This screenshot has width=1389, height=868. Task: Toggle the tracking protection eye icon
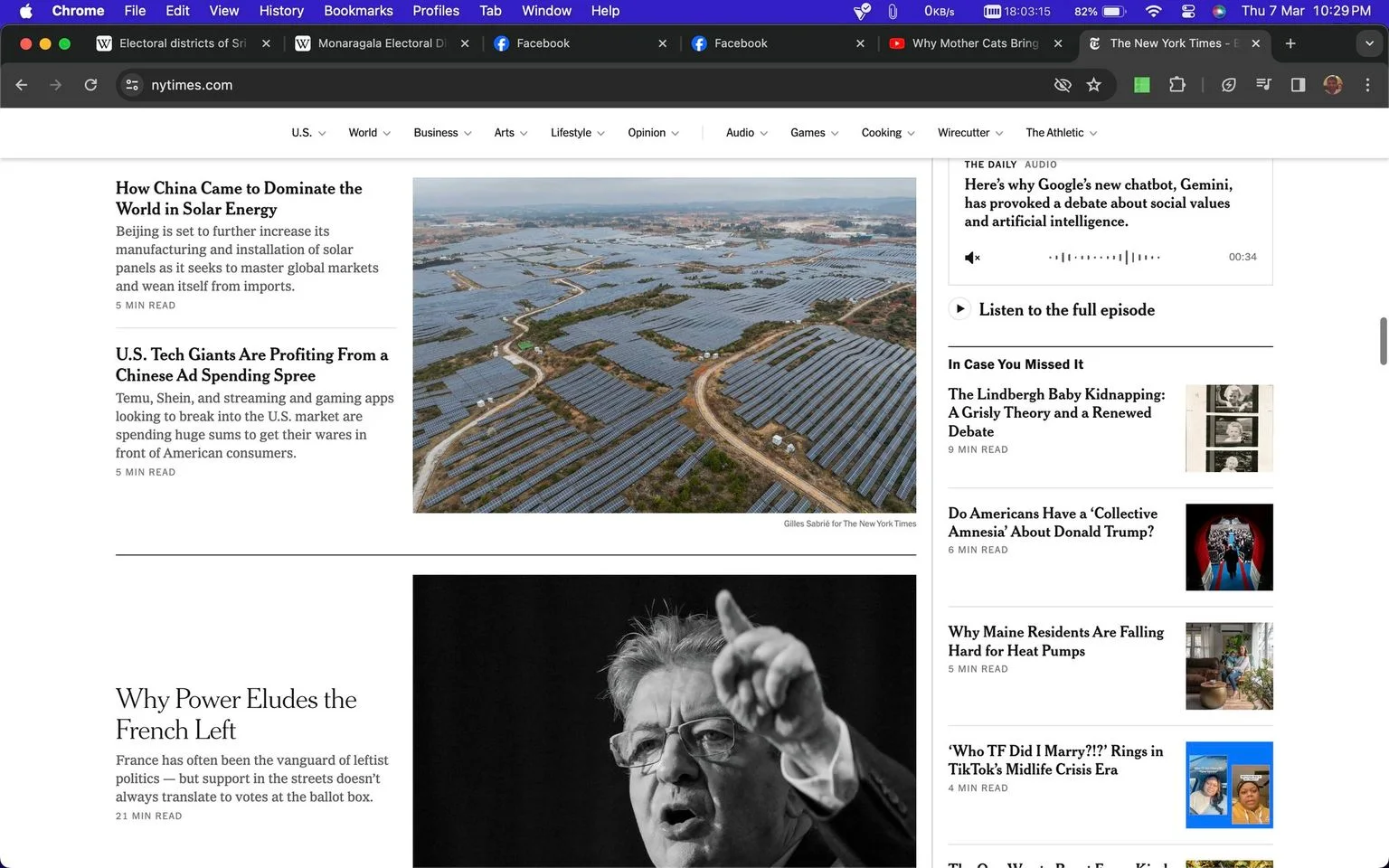[1063, 85]
